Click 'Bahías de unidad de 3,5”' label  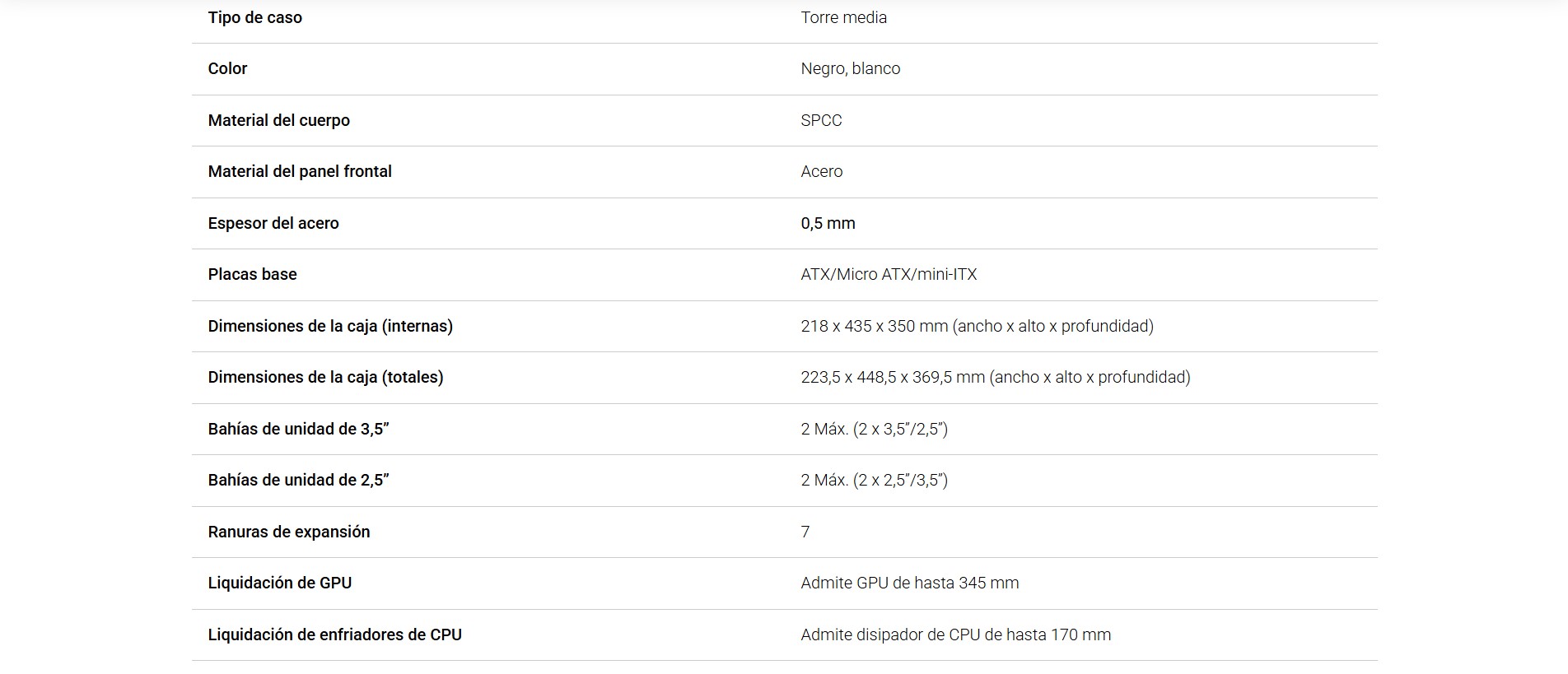tap(298, 429)
